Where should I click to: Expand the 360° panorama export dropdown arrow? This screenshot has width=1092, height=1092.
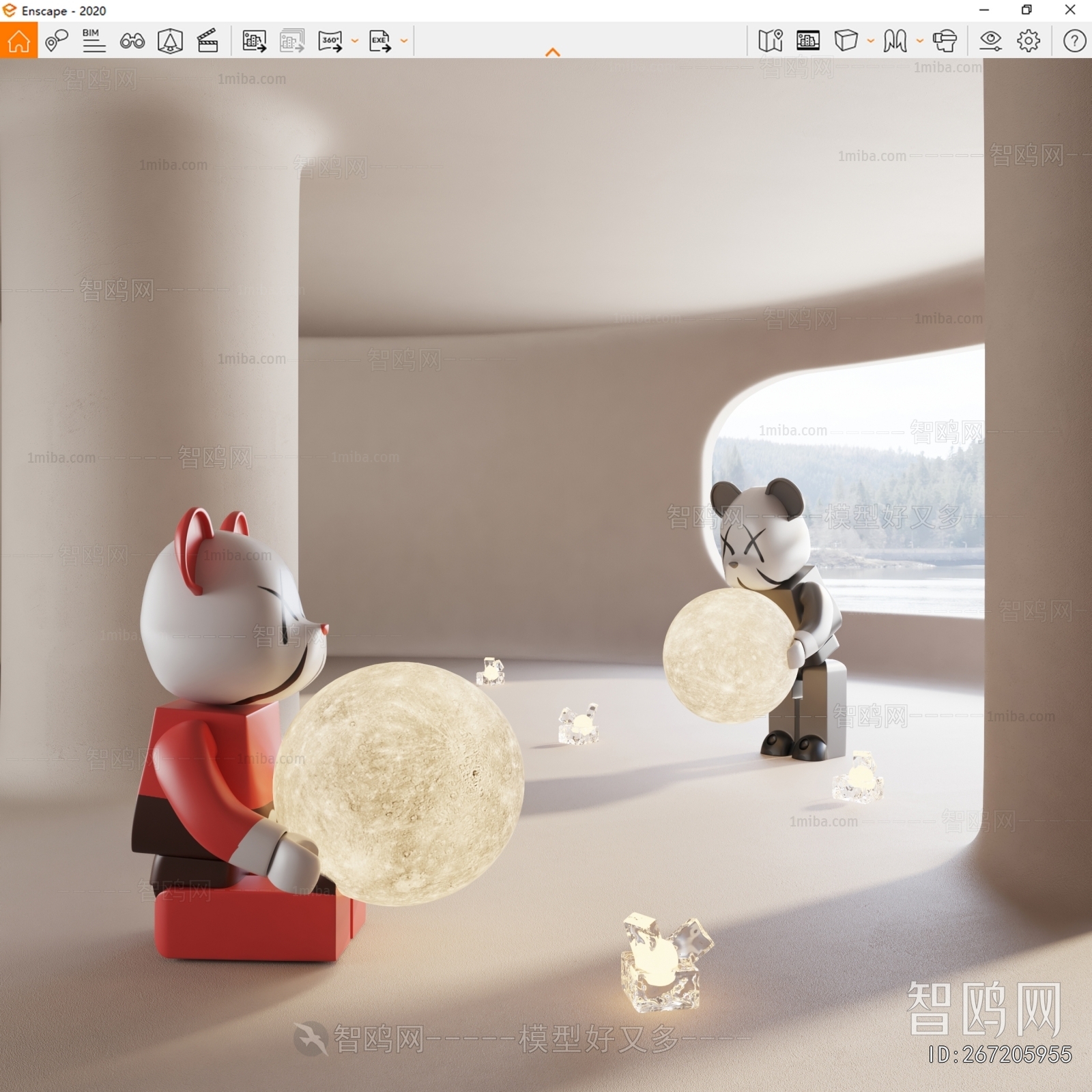(x=354, y=41)
